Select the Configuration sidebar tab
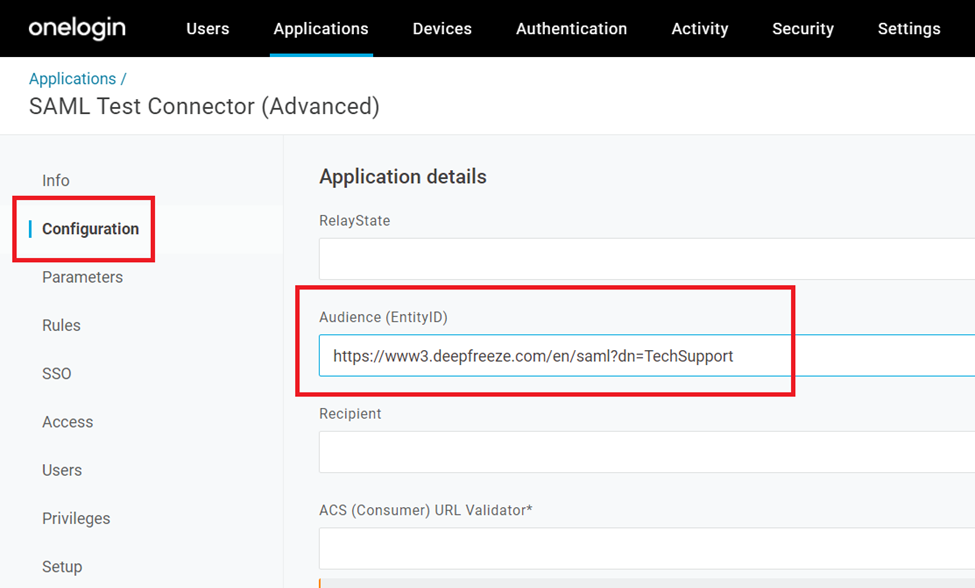Image resolution: width=975 pixels, height=588 pixels. 90,229
